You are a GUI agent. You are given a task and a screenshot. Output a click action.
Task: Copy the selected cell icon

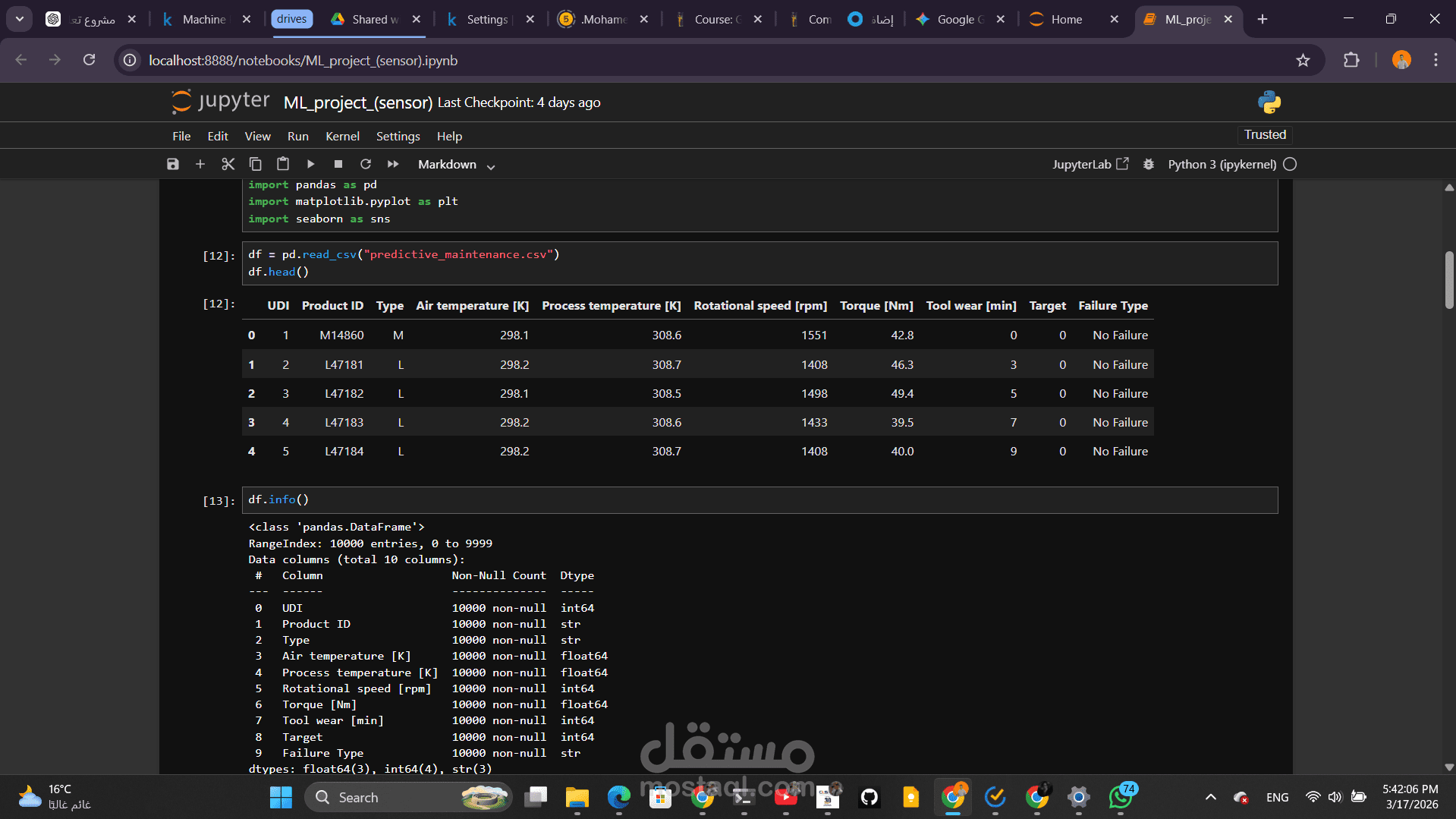(x=256, y=164)
